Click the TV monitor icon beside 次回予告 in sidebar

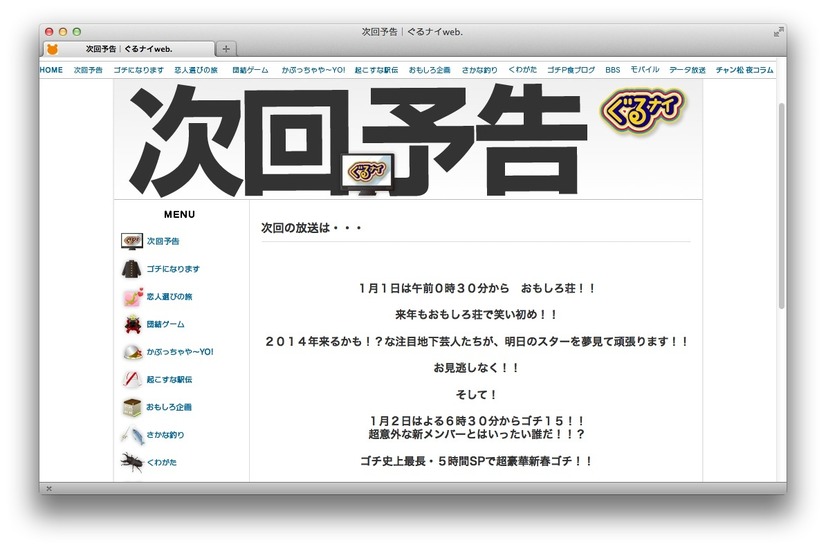[x=131, y=241]
